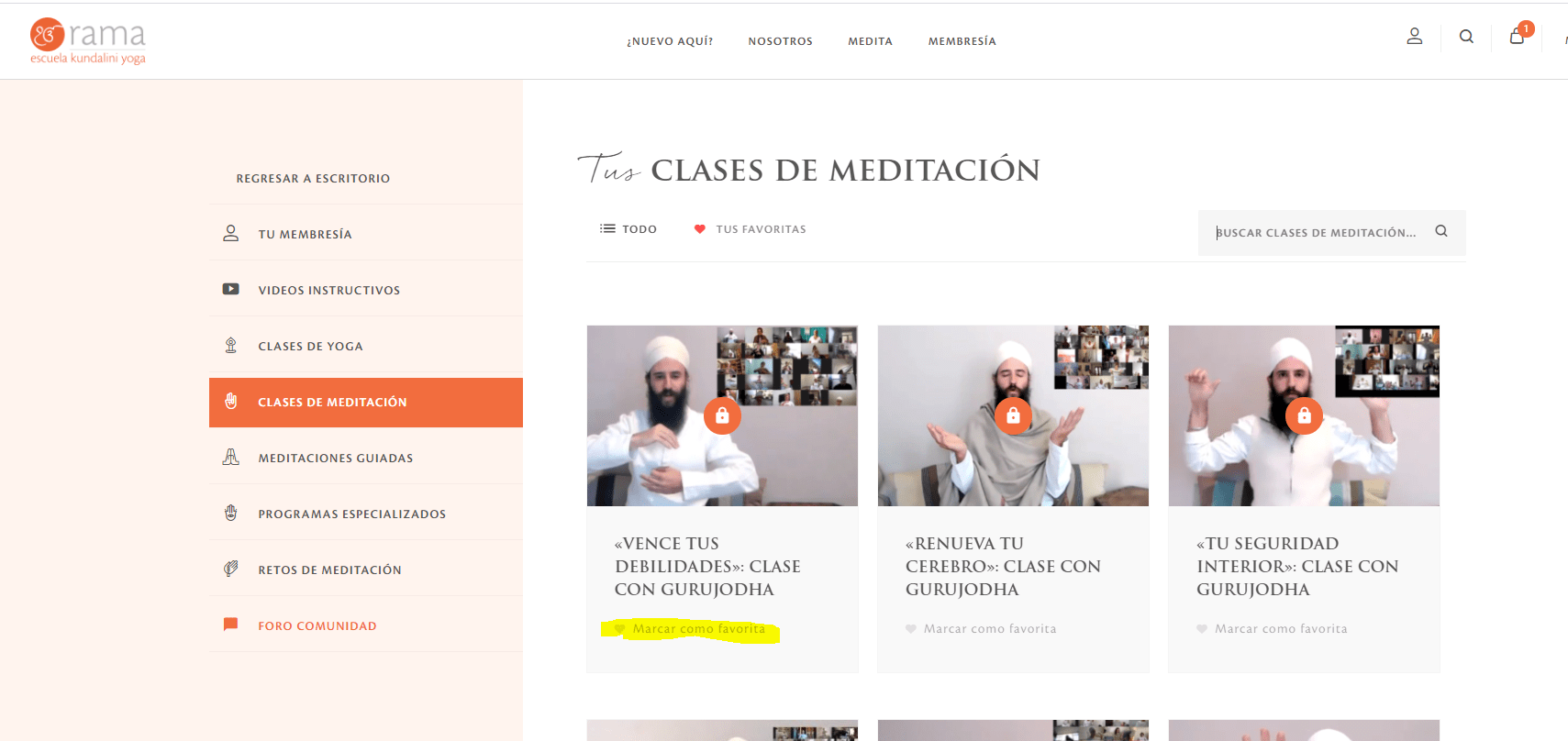Mark Tu seguridad interior class as favorite

[x=1272, y=629]
